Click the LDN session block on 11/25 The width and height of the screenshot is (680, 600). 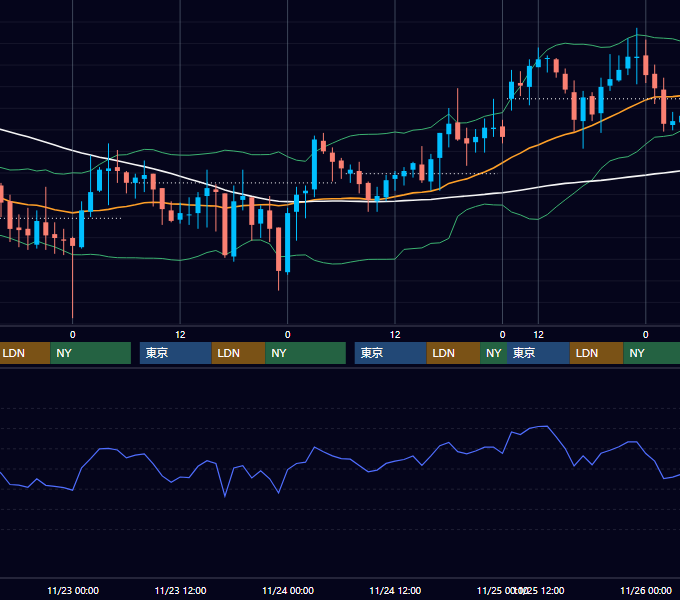596,353
